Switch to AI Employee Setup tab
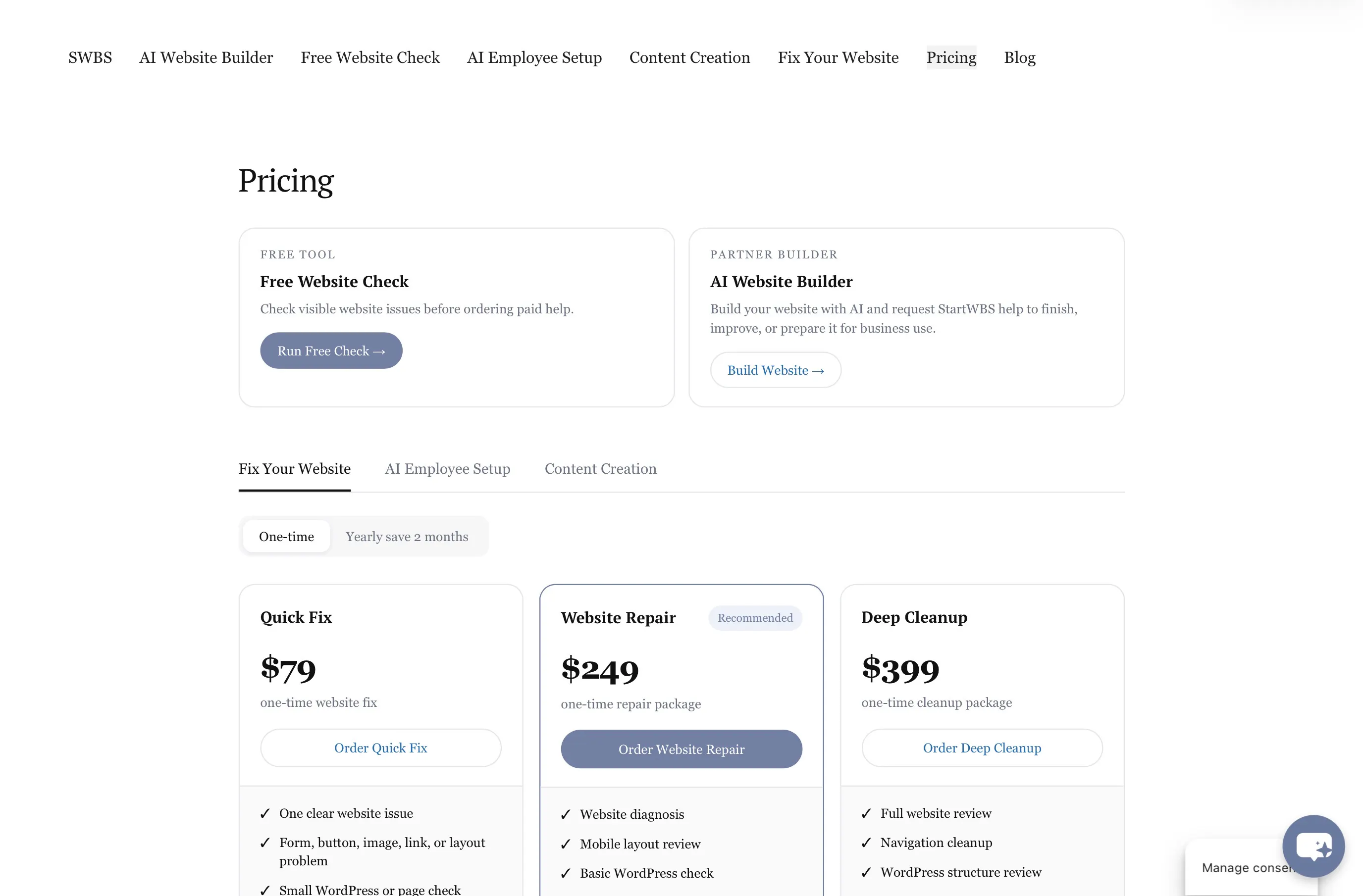This screenshot has height=896, width=1363. [447, 469]
